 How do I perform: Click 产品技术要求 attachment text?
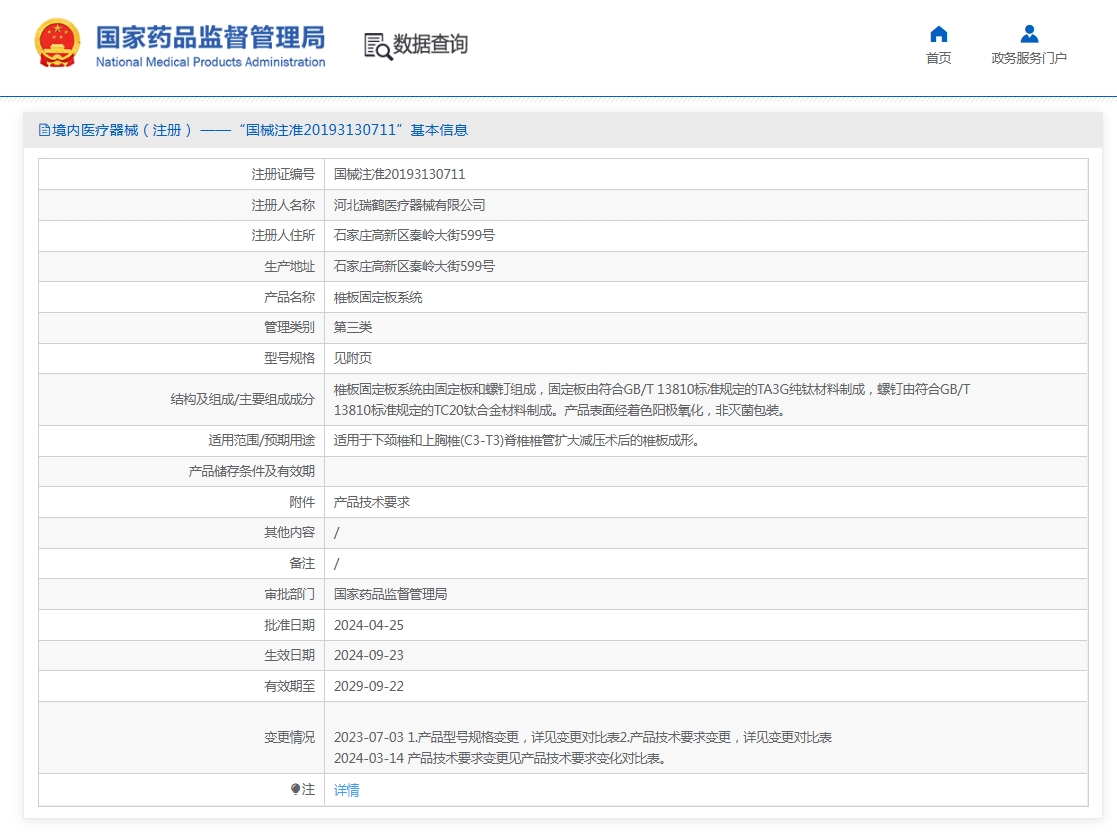point(371,502)
